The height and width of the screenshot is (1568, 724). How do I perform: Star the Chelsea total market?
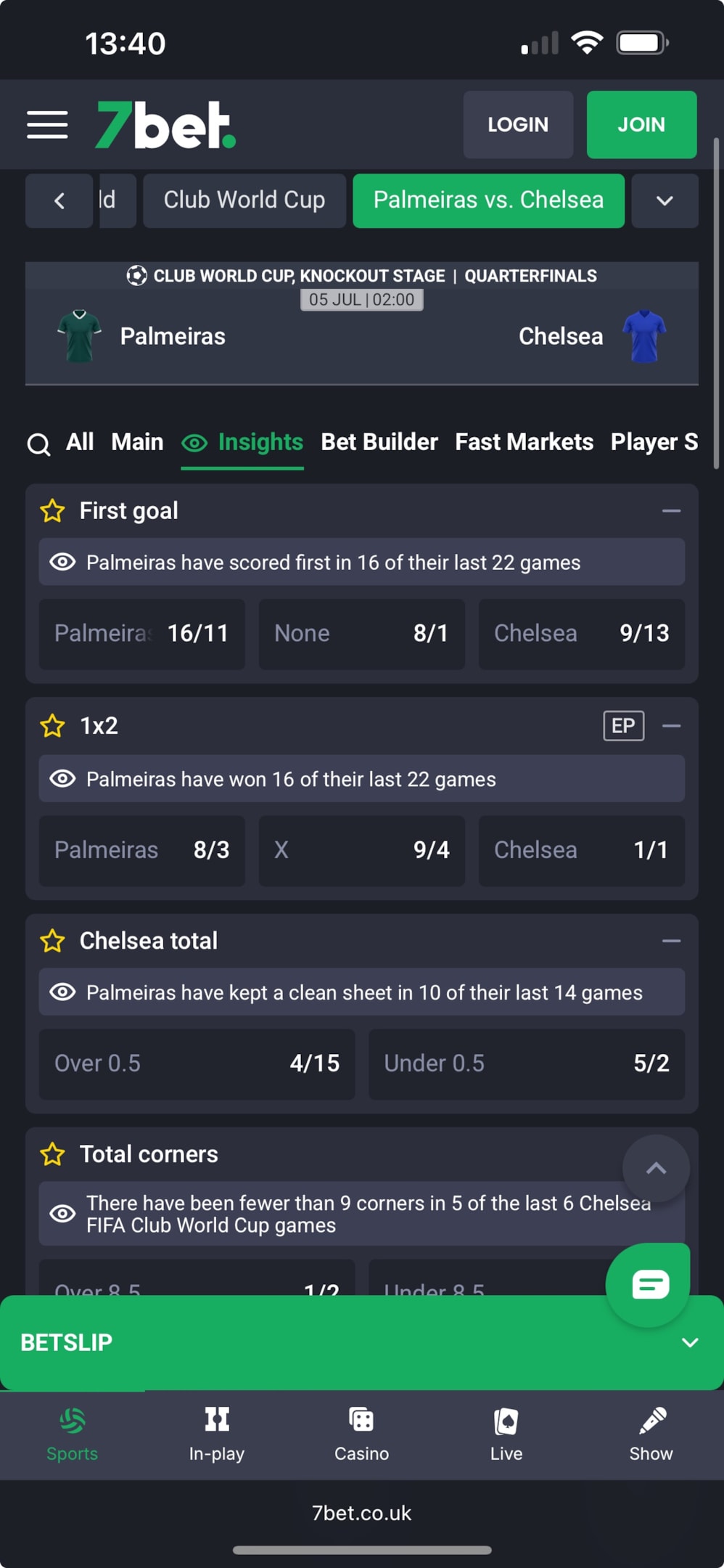[52, 941]
